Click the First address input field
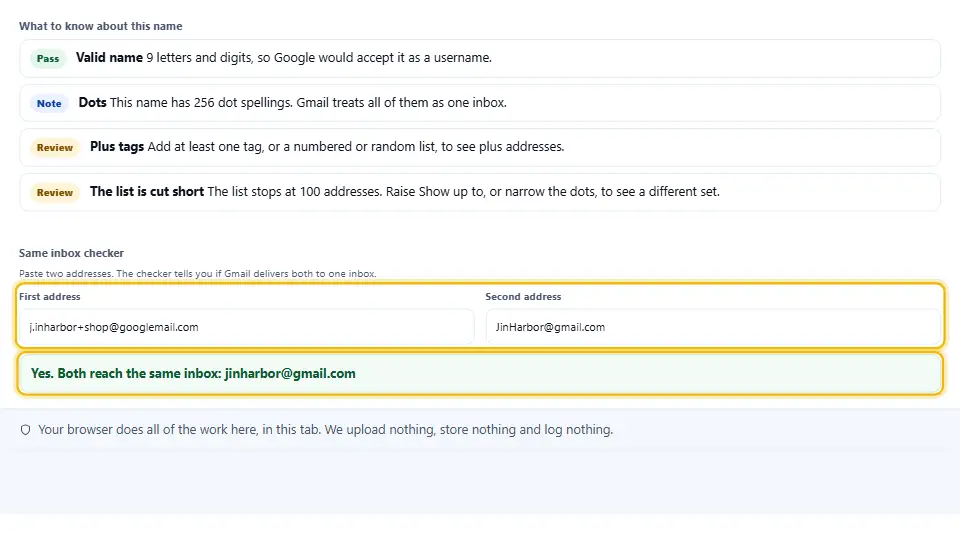The image size is (960, 559). (x=247, y=327)
